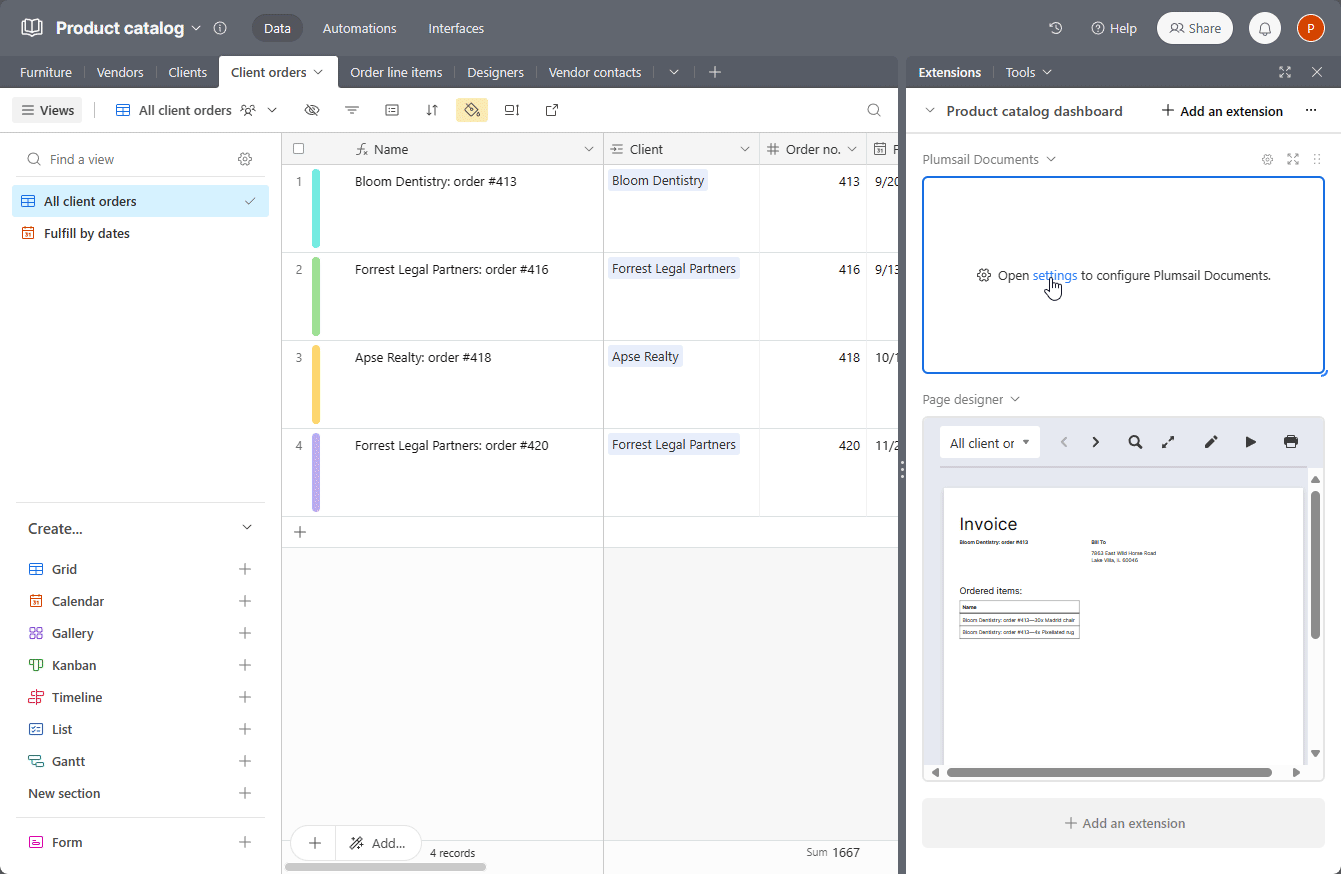Click the share view icon
This screenshot has height=874, width=1341.
(552, 110)
